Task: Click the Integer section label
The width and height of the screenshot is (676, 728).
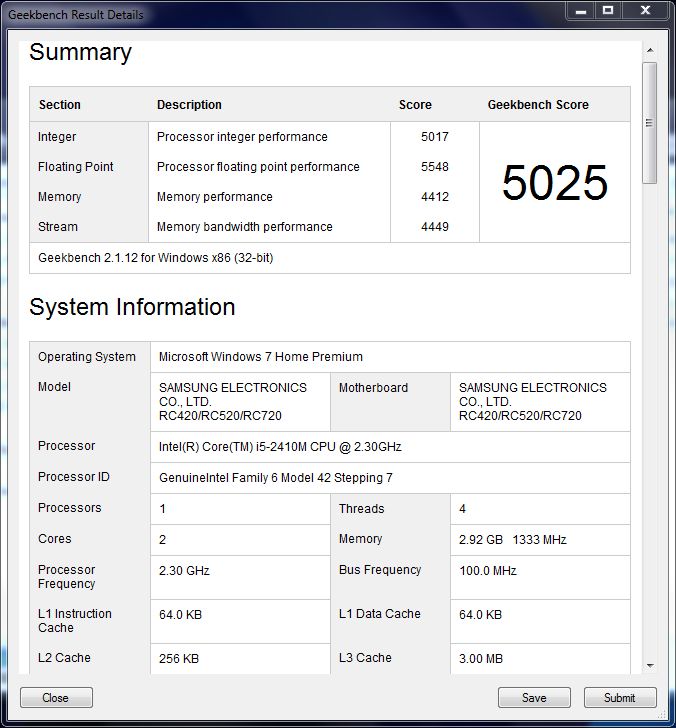Action: (x=57, y=137)
